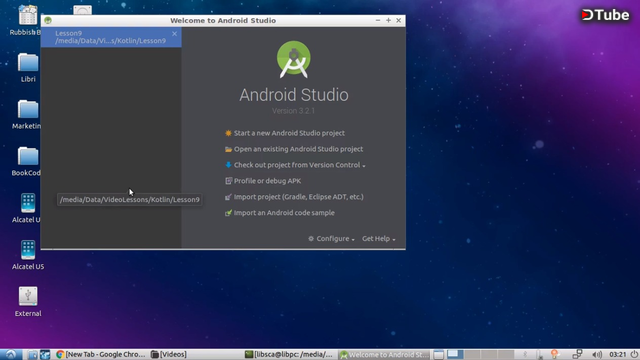Click the folder icon for opening existing project
This screenshot has height=360, width=640.
(229, 149)
